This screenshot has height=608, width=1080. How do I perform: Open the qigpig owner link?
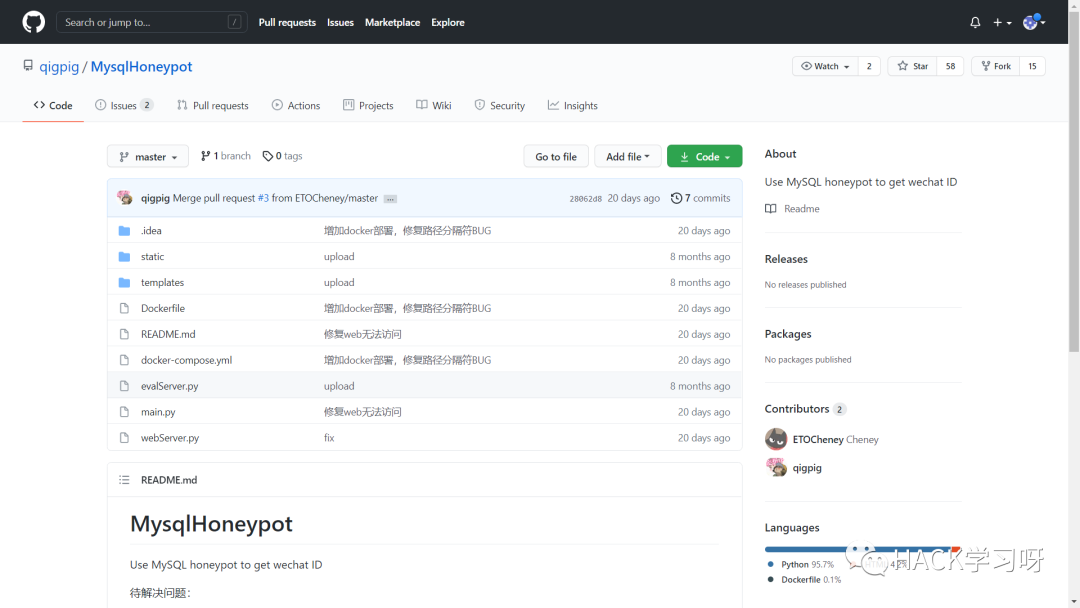59,66
